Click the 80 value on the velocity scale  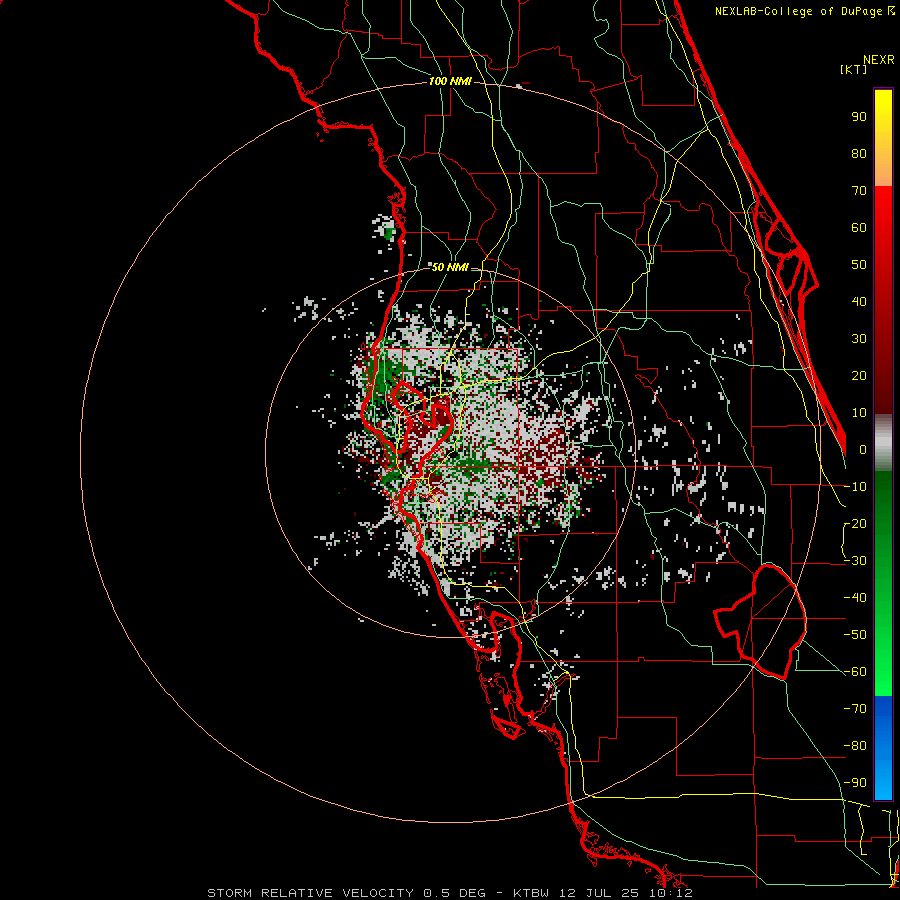coord(859,153)
